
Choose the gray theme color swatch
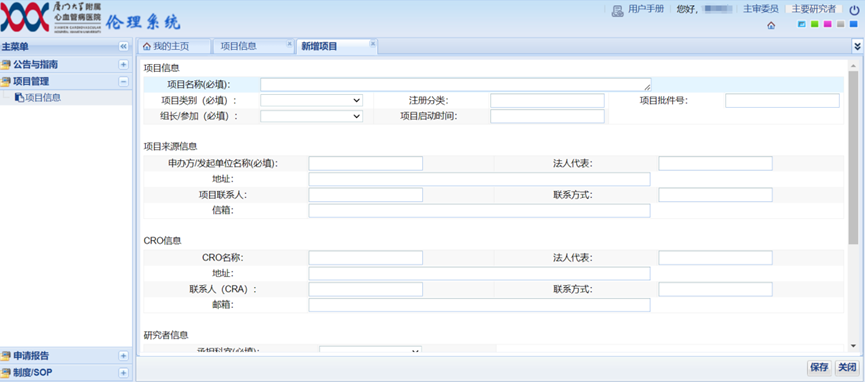[x=840, y=24]
